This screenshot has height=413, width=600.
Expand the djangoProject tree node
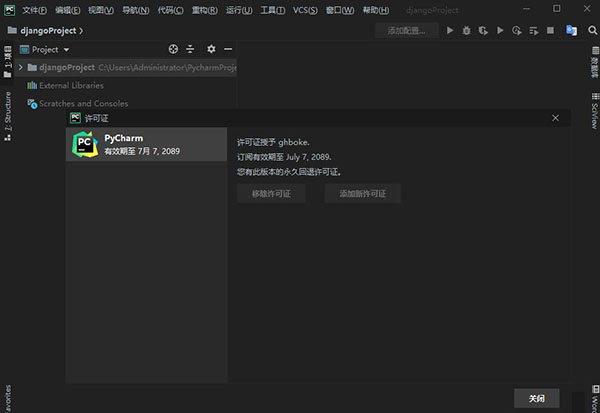click(x=21, y=67)
